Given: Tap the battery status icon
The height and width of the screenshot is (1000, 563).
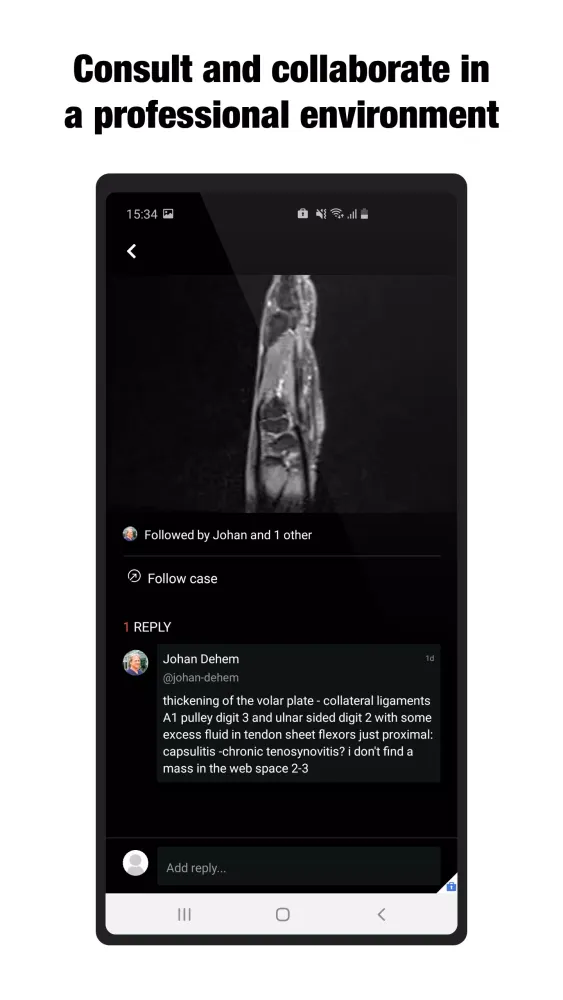Looking at the screenshot, I should click(x=365, y=214).
